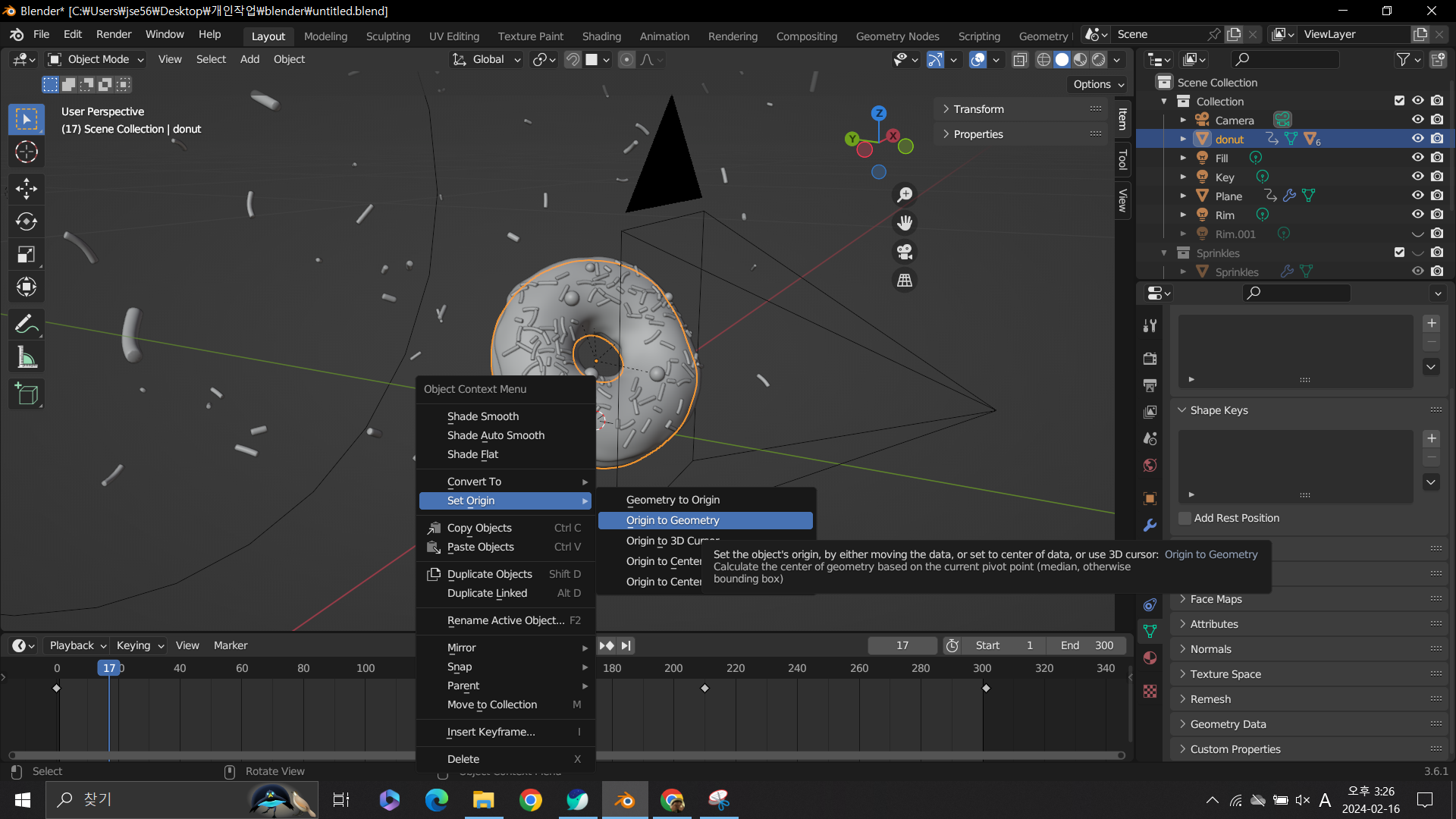Select the Rotate tool
The width and height of the screenshot is (1456, 819).
27,221
